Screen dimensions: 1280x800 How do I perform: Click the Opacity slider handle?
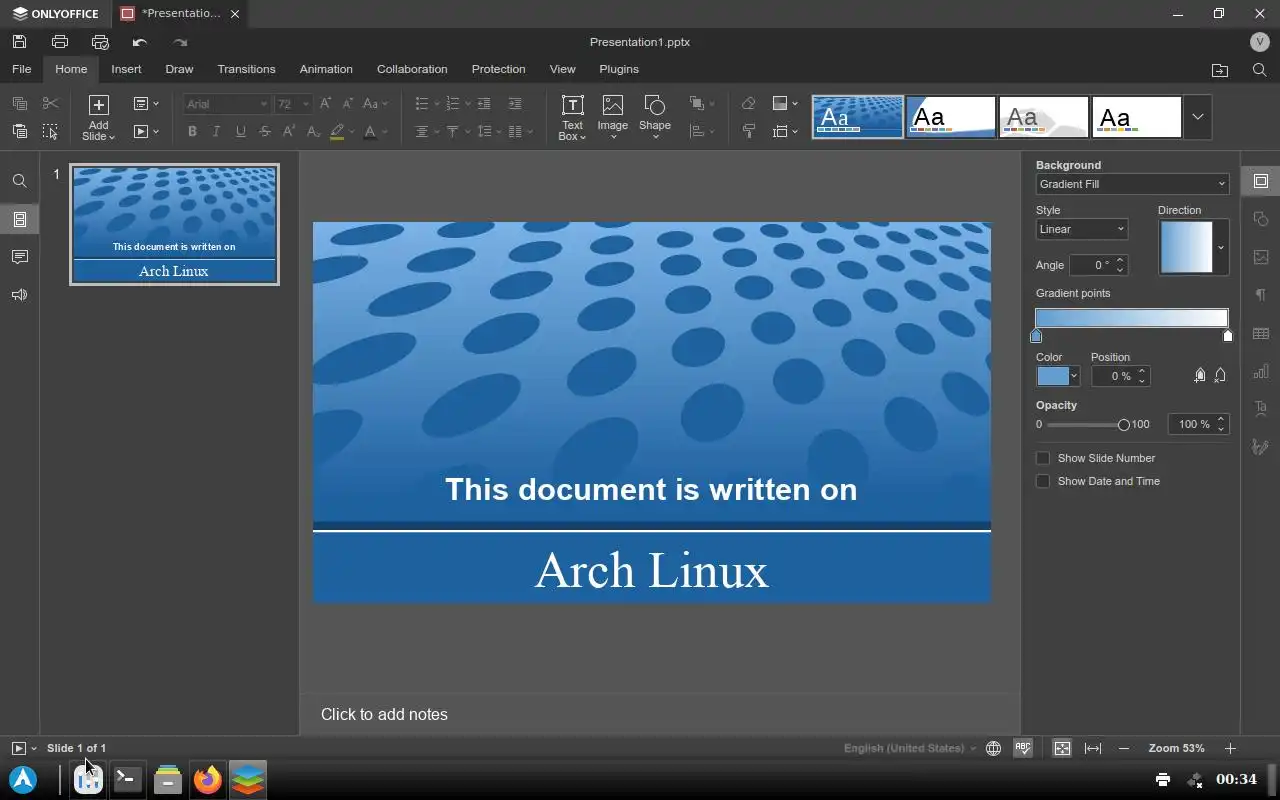[x=1123, y=425]
